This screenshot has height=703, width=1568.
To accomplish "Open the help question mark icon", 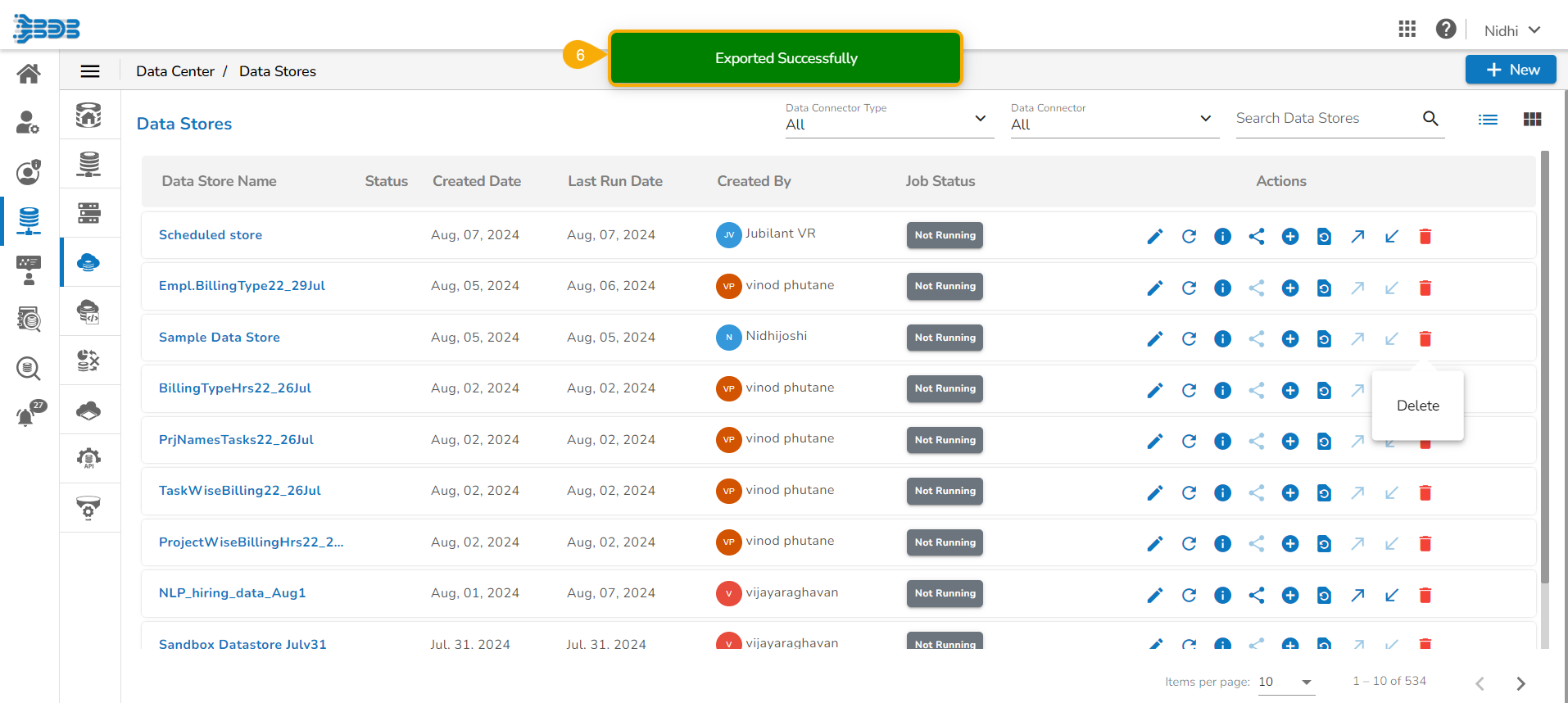I will pyautogui.click(x=1446, y=29).
